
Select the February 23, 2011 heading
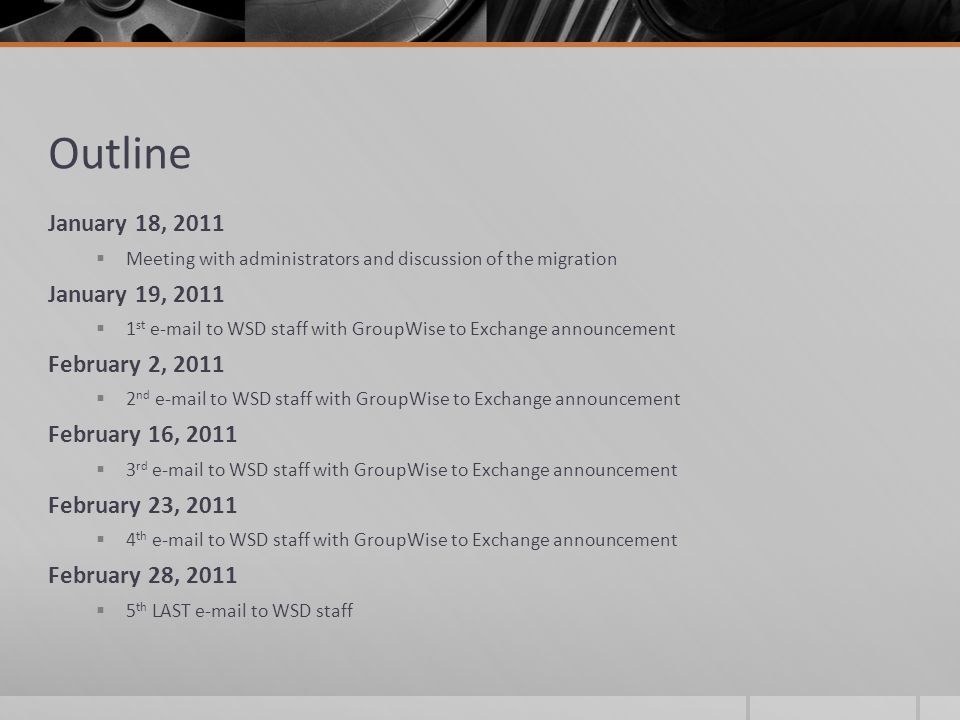click(143, 506)
